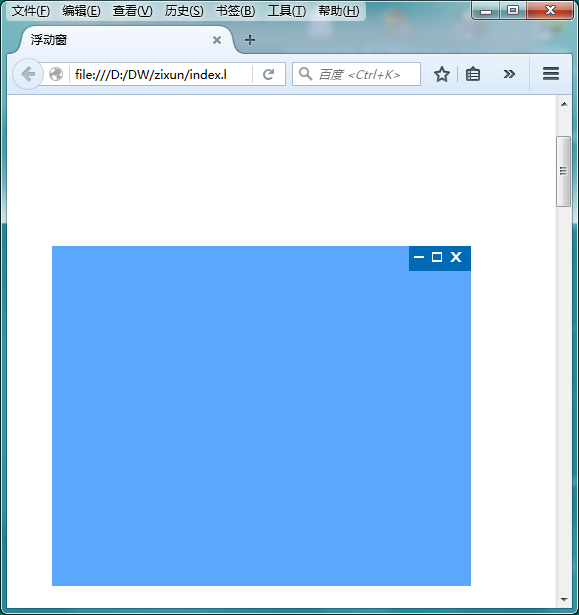The width and height of the screenshot is (579, 615).
Task: Click the scrollbar down arrow
Action: [564, 599]
